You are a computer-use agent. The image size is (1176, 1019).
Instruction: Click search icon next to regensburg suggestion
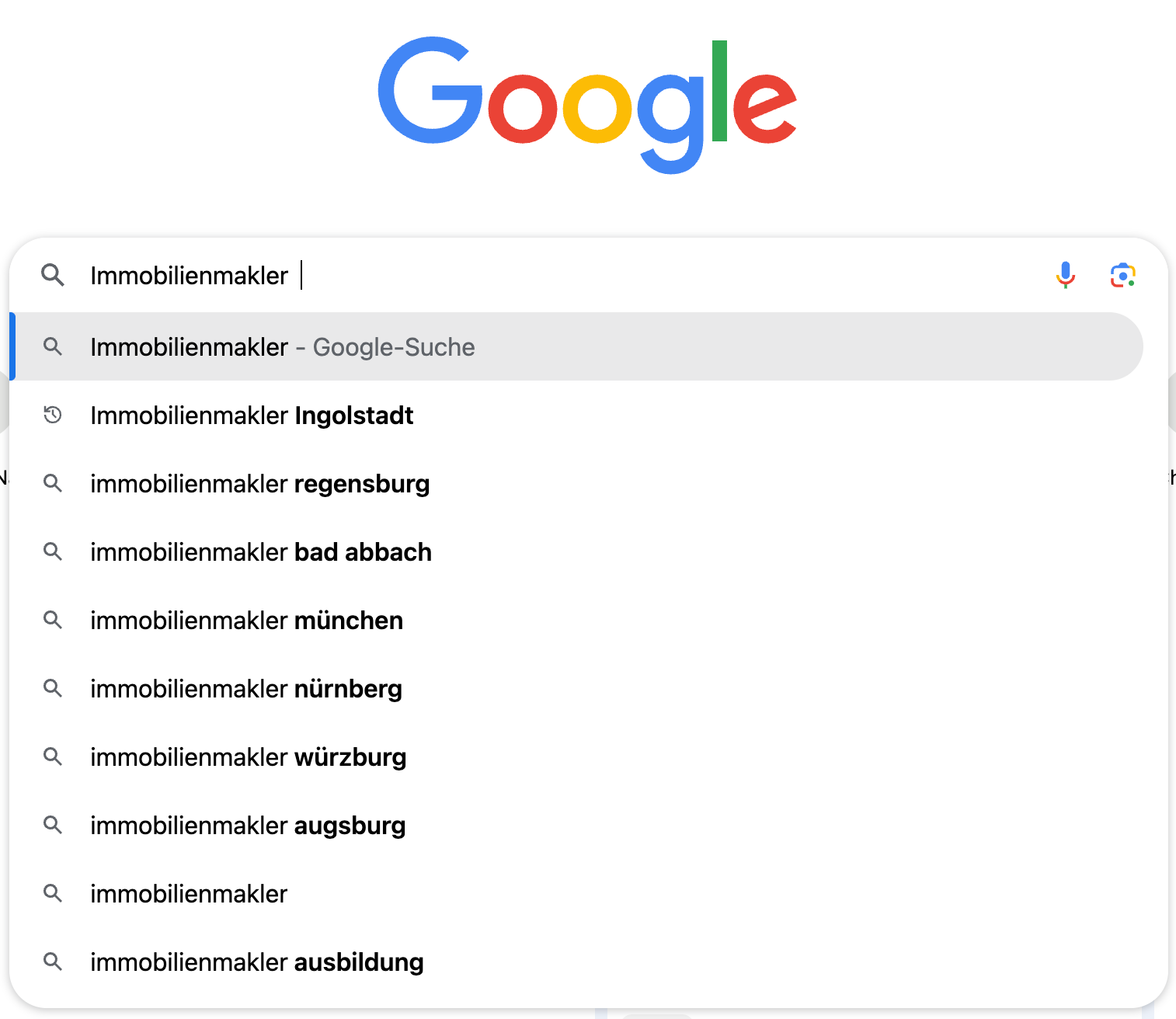point(53,483)
